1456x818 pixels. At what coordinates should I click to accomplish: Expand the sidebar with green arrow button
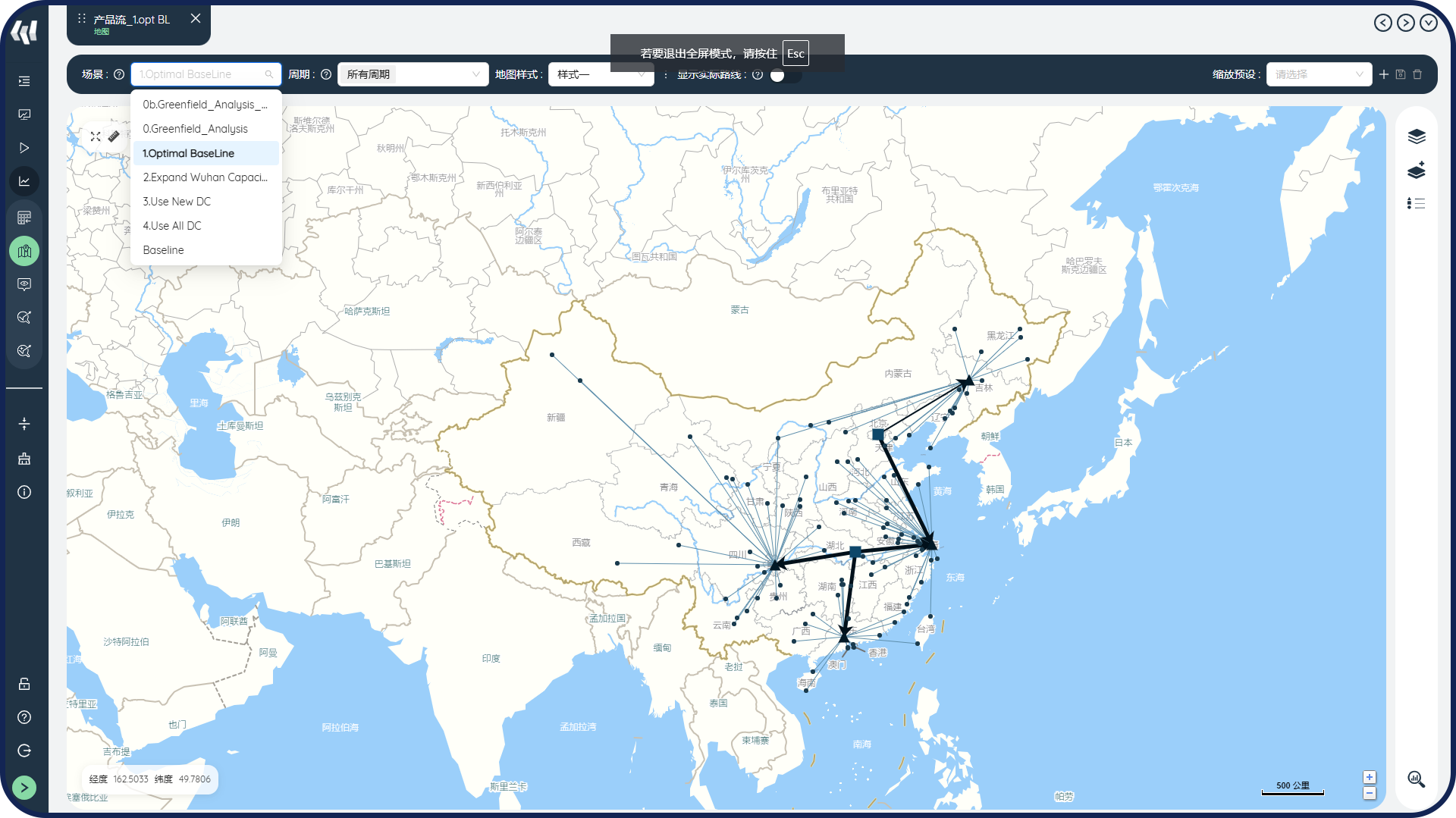pyautogui.click(x=24, y=788)
